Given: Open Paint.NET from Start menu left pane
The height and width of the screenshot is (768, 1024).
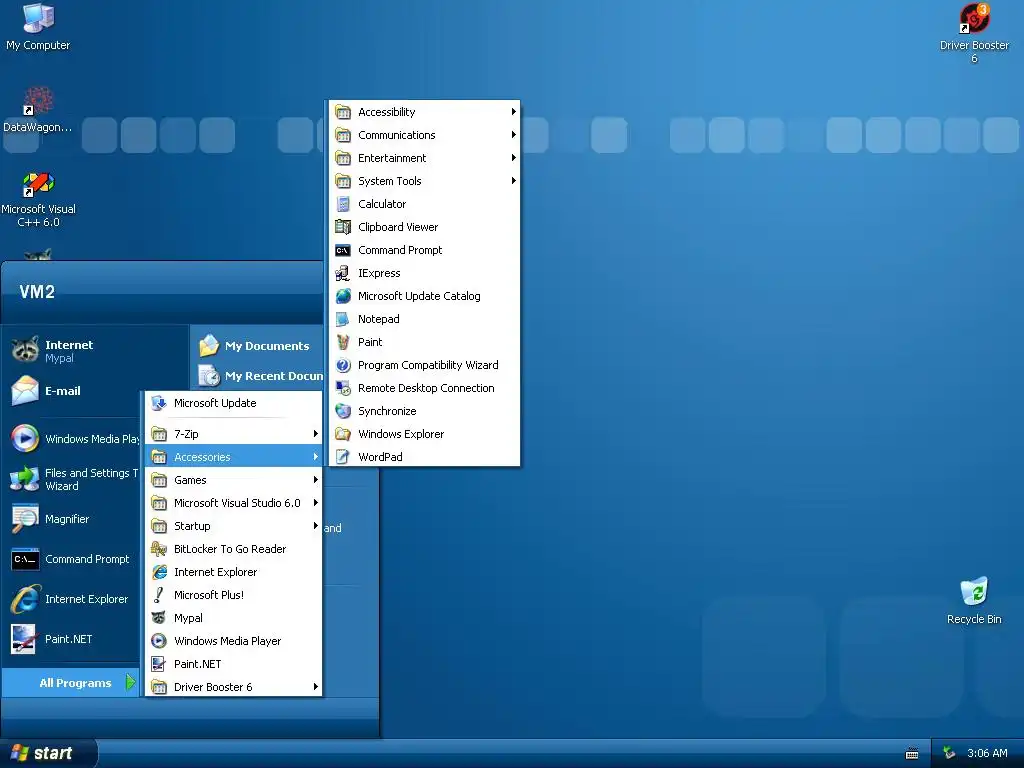Looking at the screenshot, I should pyautogui.click(x=73, y=639).
